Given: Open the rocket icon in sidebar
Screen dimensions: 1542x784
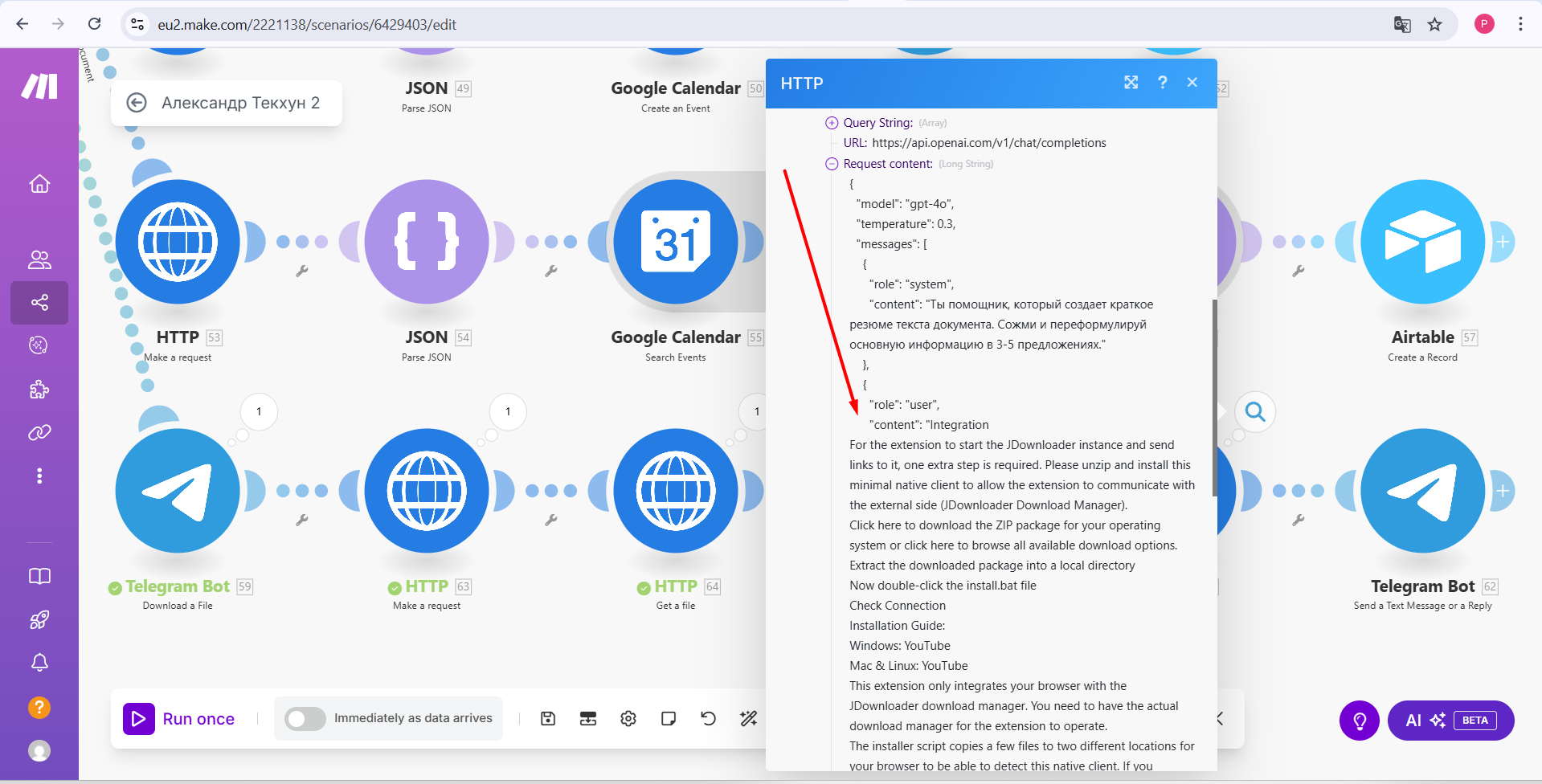Looking at the screenshot, I should (39, 619).
